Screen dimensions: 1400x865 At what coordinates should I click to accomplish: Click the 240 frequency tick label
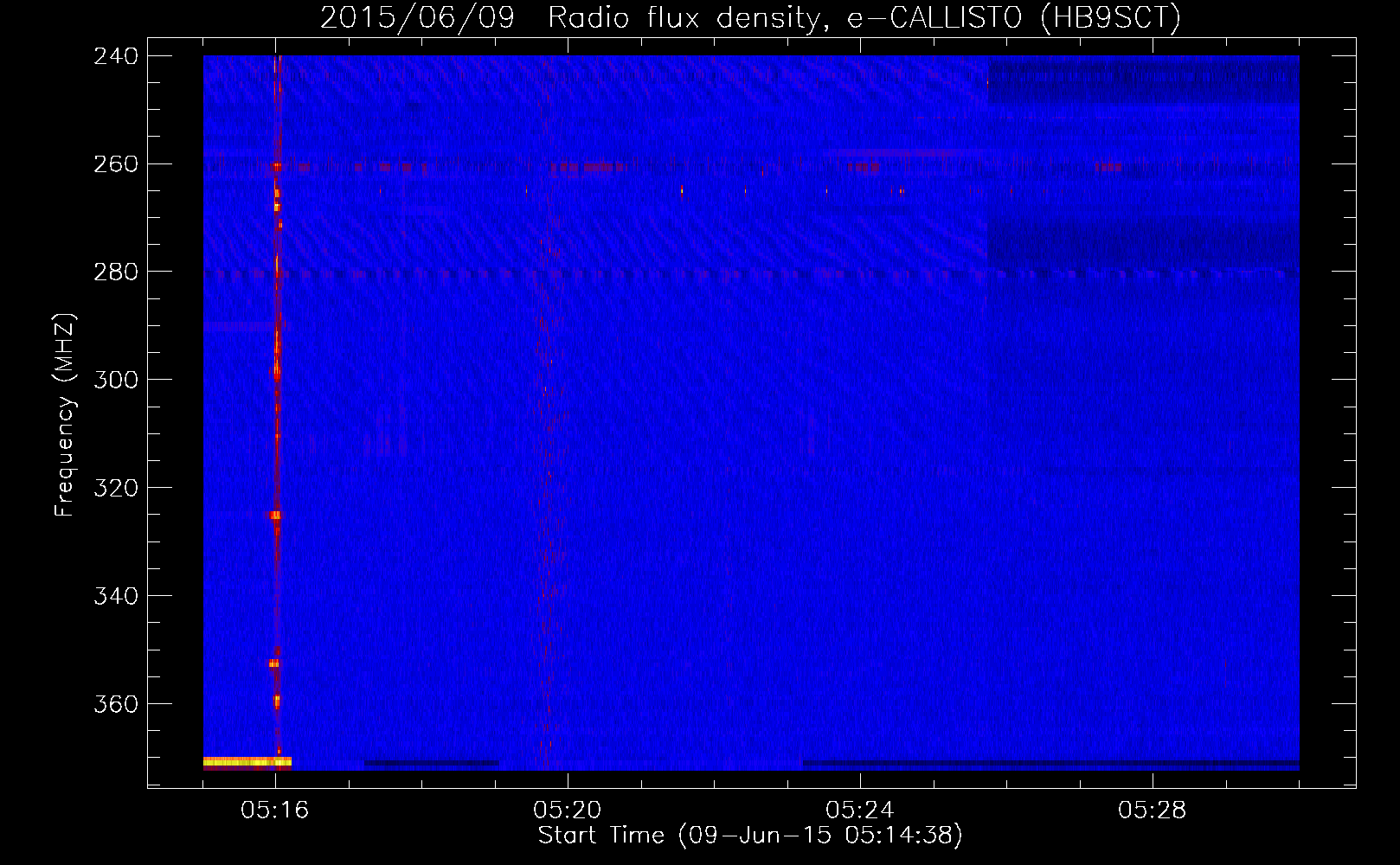coord(116,56)
